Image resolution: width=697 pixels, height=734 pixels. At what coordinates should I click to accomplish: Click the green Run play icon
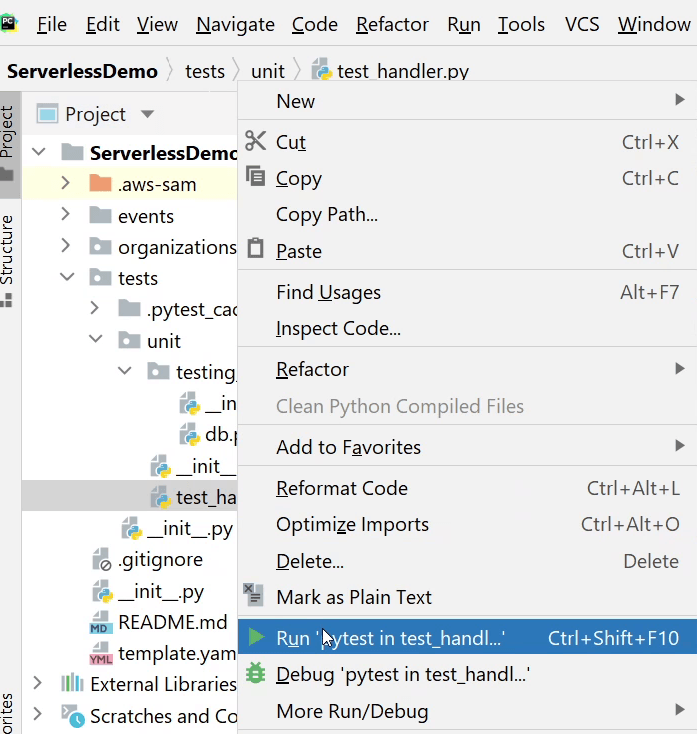coord(256,637)
